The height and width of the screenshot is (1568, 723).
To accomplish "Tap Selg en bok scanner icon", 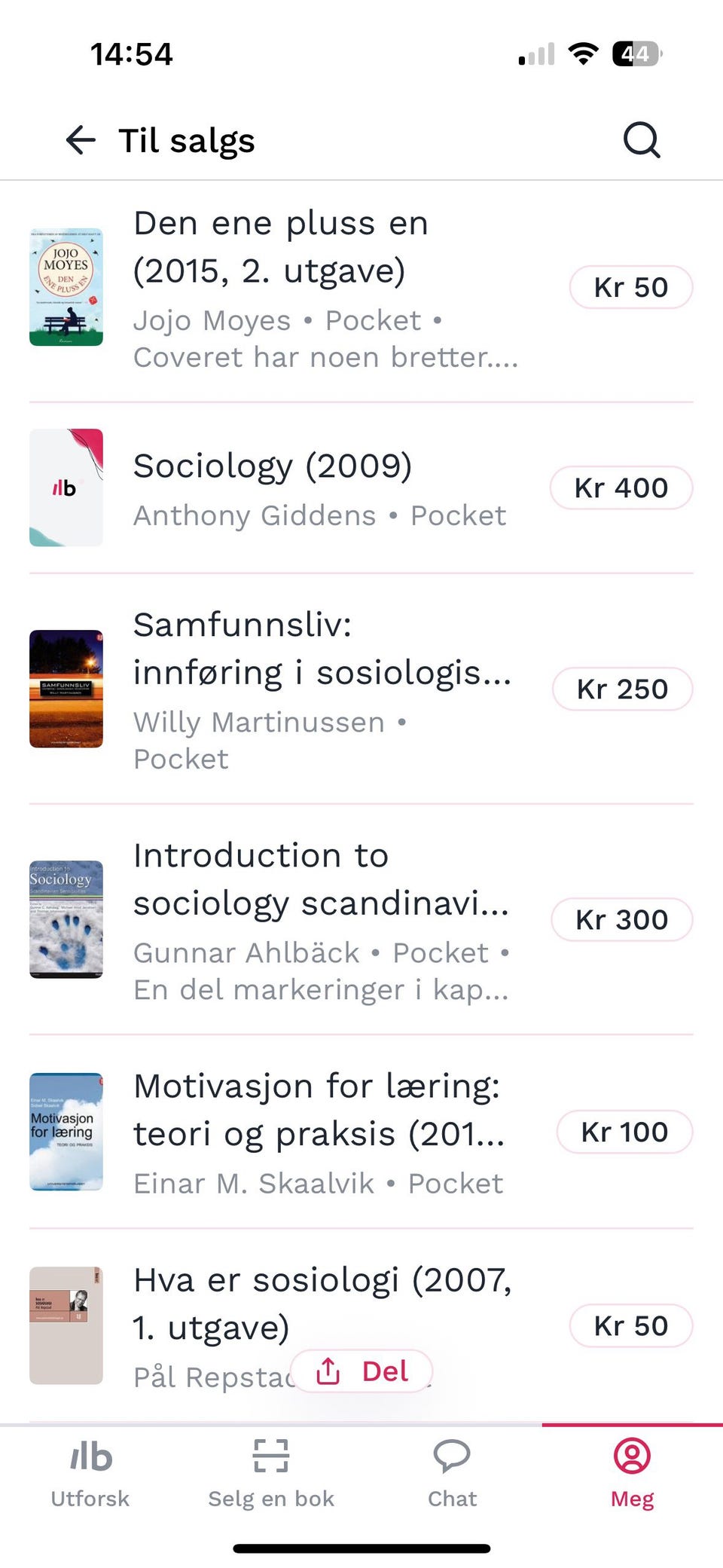I will click(271, 1456).
